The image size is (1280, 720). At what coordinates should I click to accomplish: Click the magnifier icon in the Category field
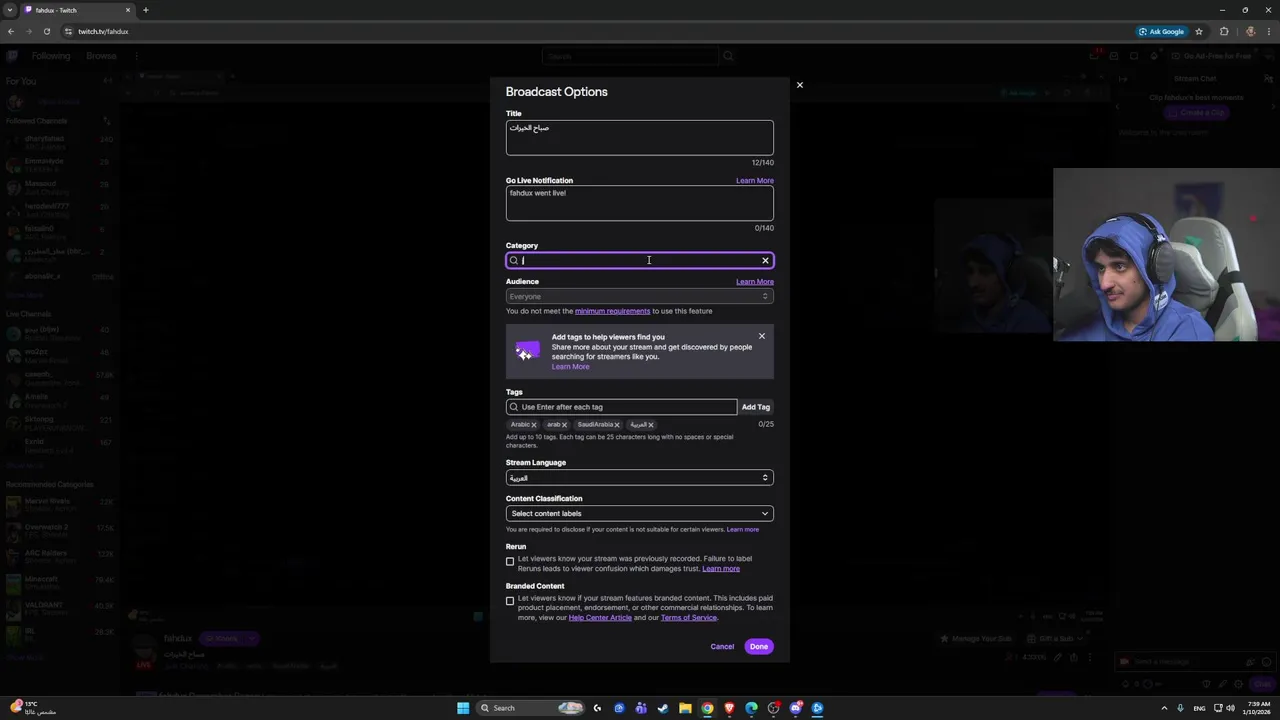(x=514, y=261)
